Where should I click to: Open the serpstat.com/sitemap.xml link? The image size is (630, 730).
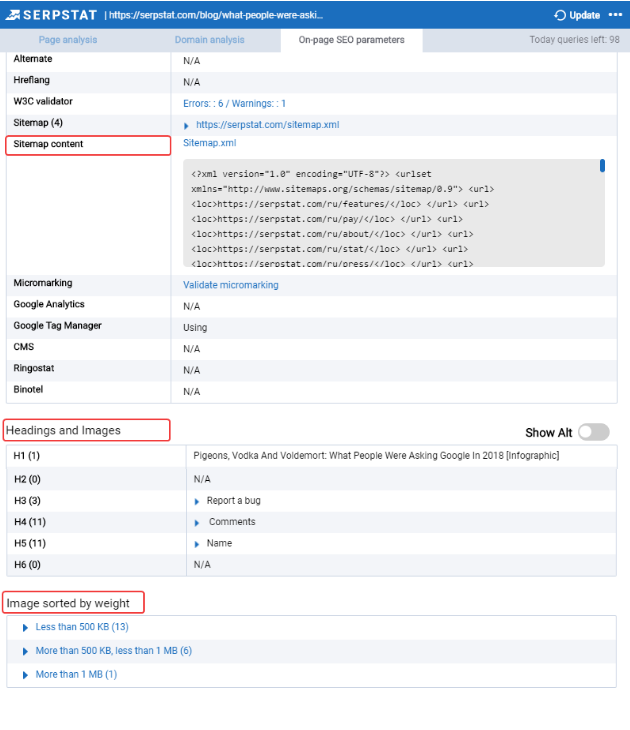point(267,125)
